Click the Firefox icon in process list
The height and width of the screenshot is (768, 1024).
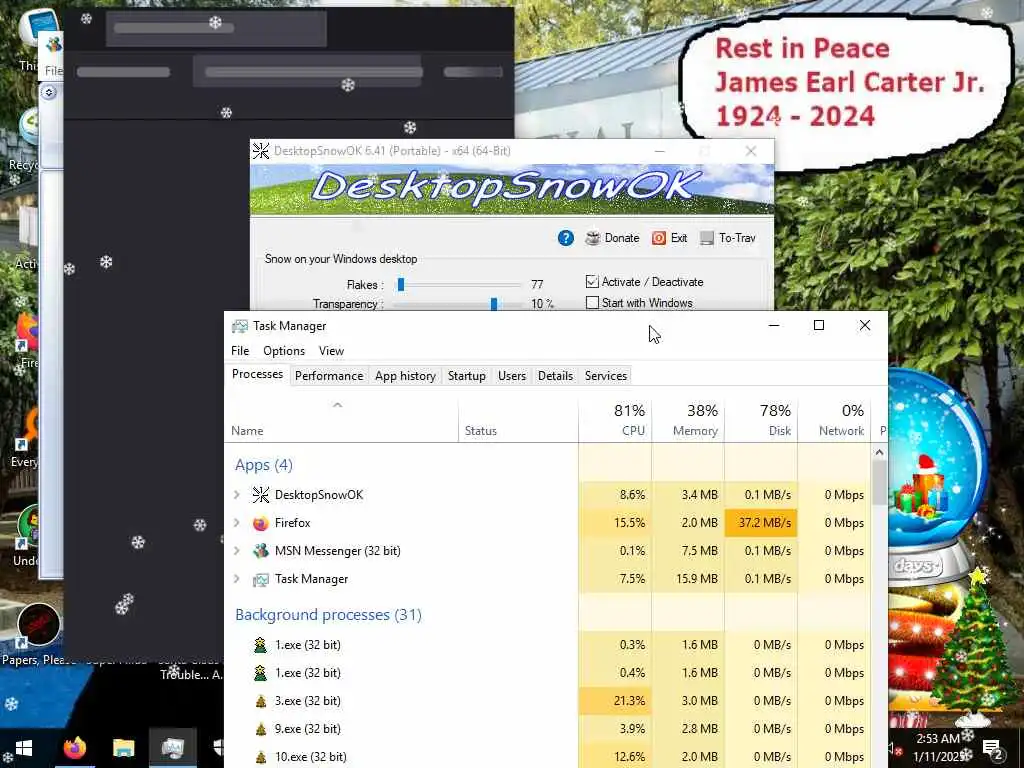(261, 523)
